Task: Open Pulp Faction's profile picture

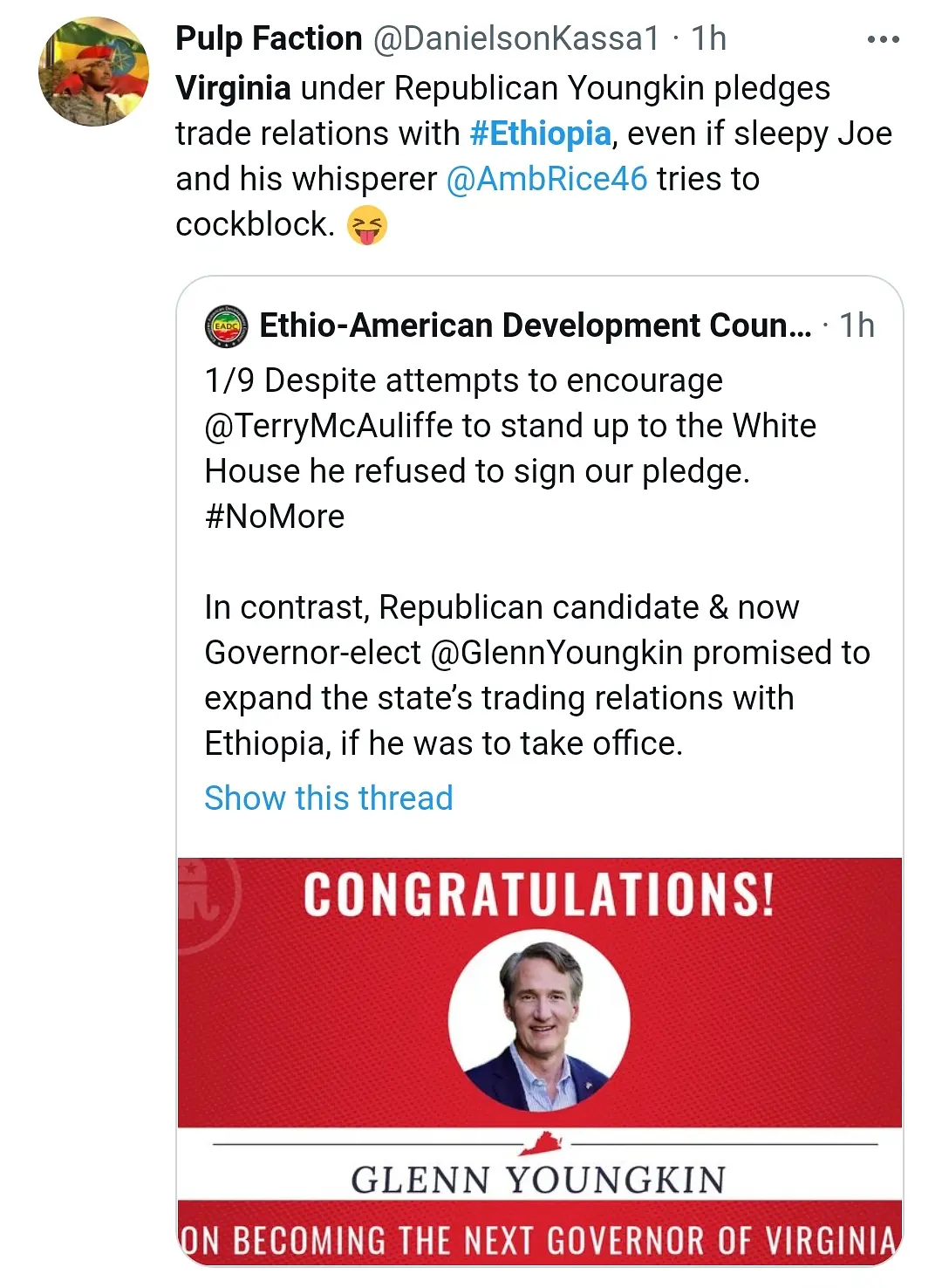Action: pyautogui.click(x=93, y=72)
